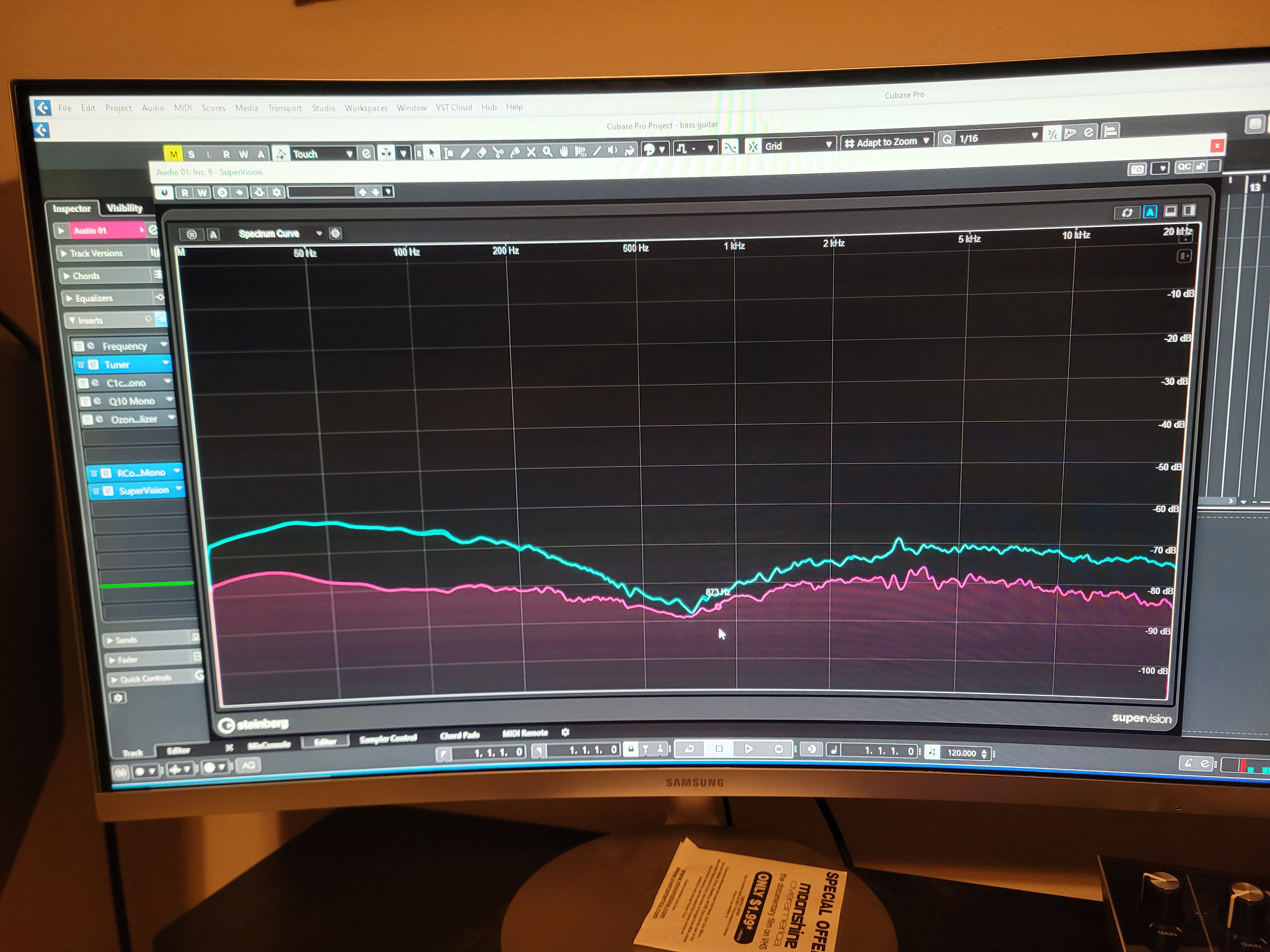Select the Time Warp tool
The width and height of the screenshot is (1270, 952).
581,151
